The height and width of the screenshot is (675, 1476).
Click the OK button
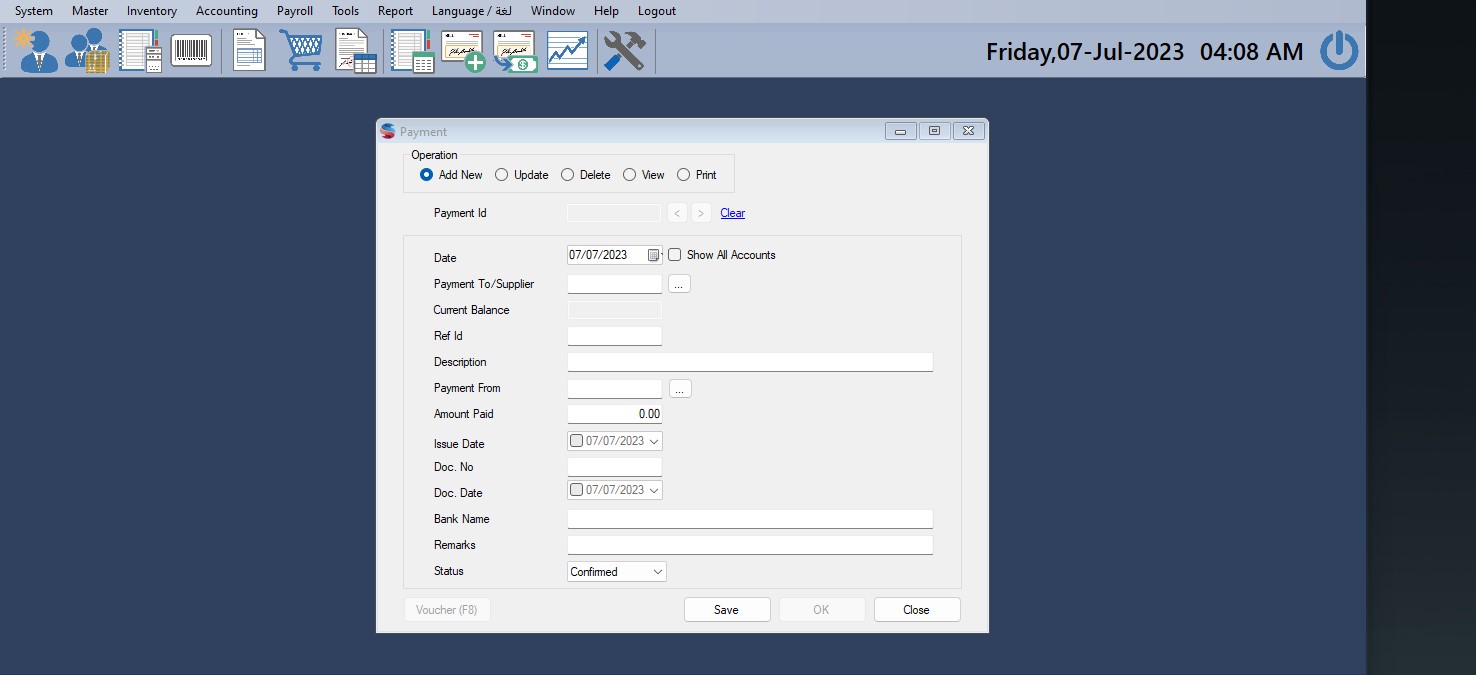(x=822, y=610)
